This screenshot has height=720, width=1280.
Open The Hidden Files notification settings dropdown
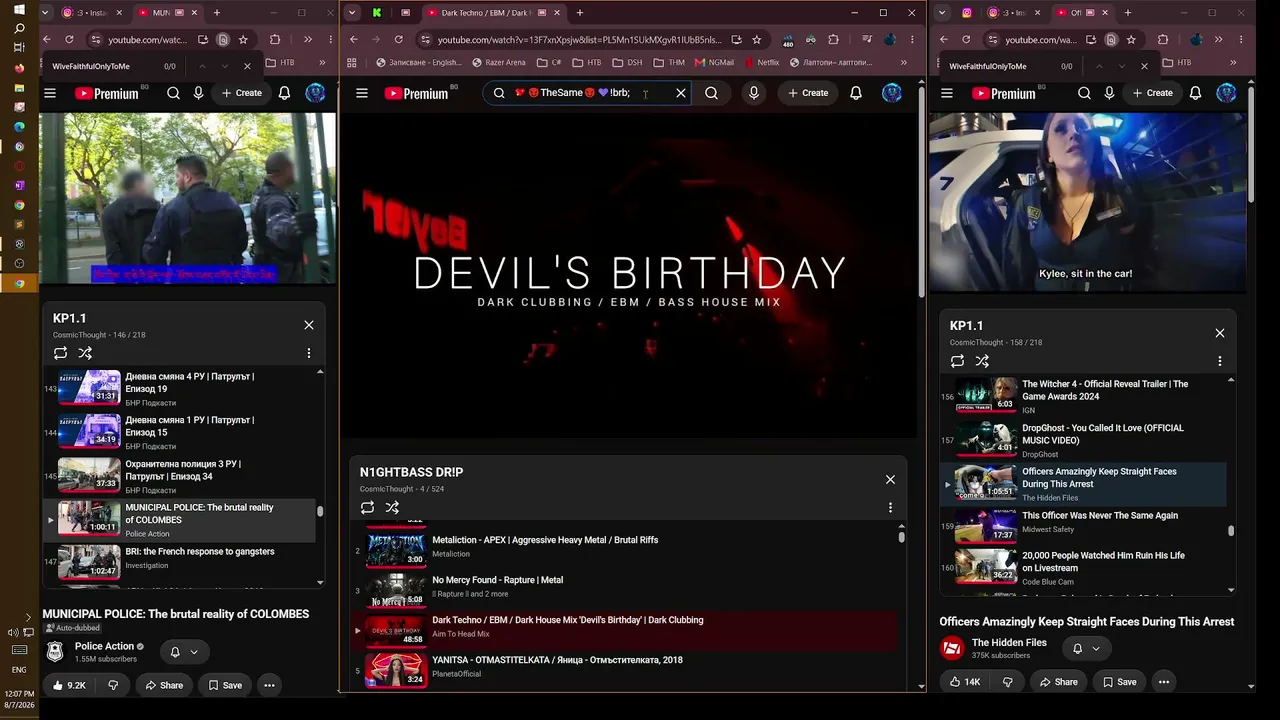point(1087,648)
